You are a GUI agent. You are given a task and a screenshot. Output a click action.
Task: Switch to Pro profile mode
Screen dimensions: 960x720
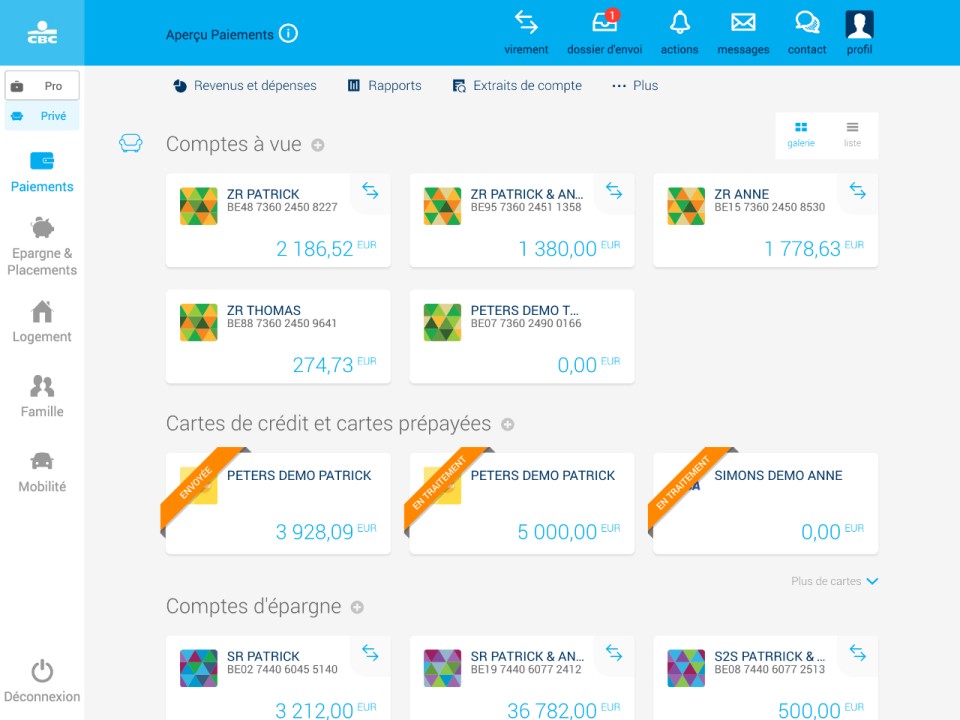click(x=42, y=86)
